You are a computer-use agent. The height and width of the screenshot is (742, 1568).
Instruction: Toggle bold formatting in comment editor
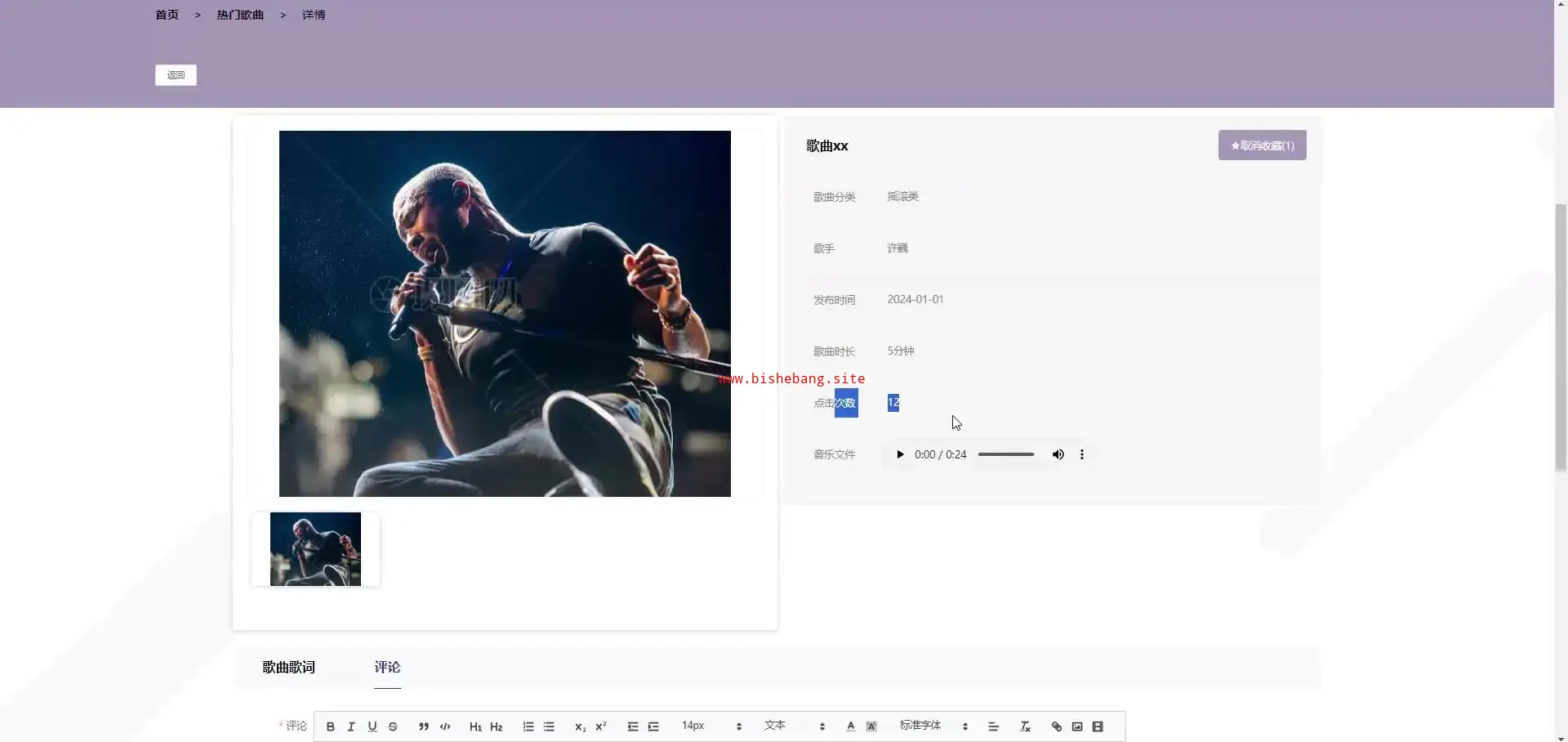point(330,726)
